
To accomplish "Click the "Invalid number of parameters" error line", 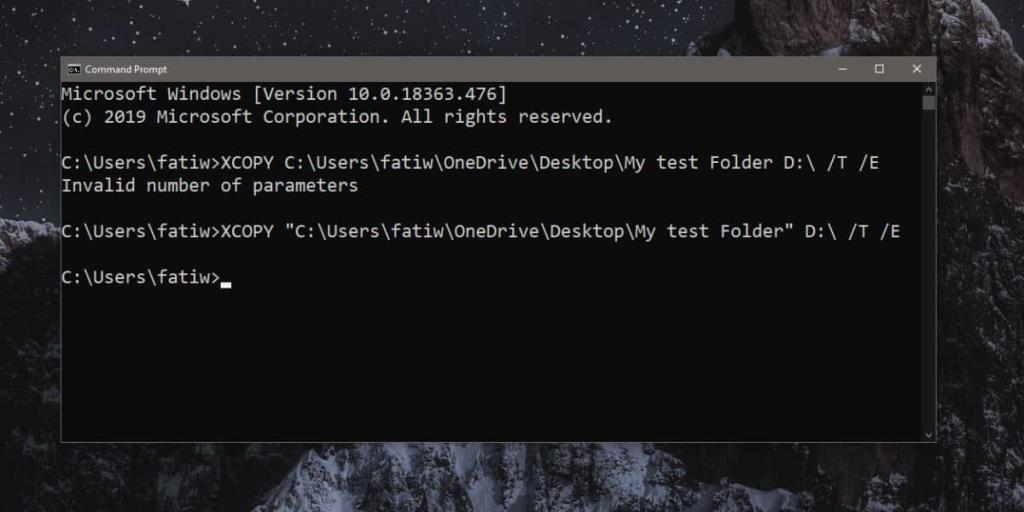I will pyautogui.click(x=210, y=186).
